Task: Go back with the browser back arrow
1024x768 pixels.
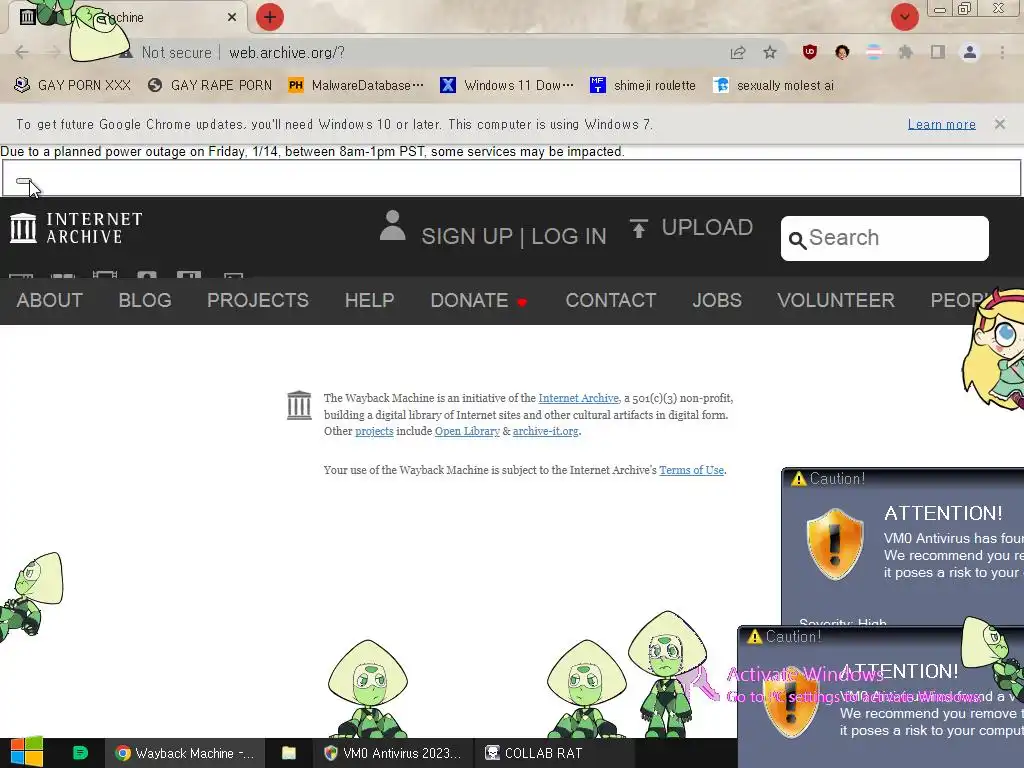Action: click(x=22, y=52)
